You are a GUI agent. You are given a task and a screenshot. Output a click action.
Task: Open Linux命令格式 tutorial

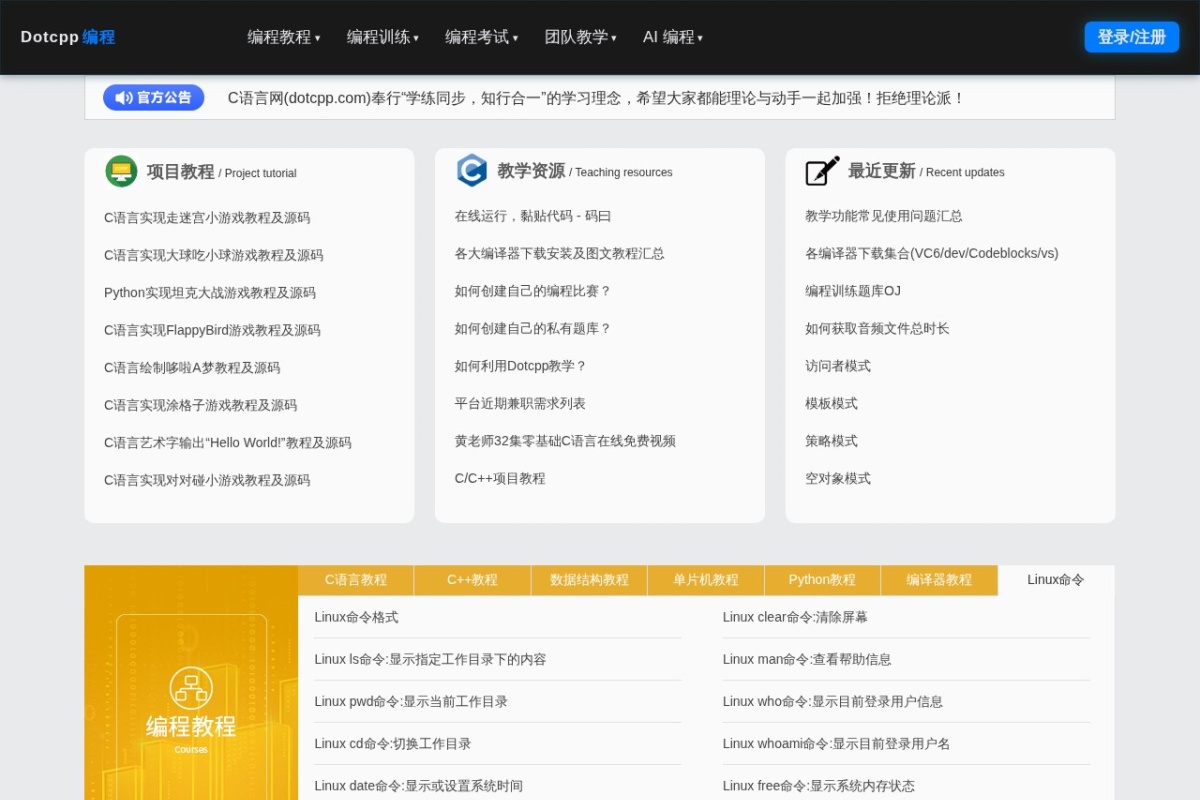coord(356,617)
